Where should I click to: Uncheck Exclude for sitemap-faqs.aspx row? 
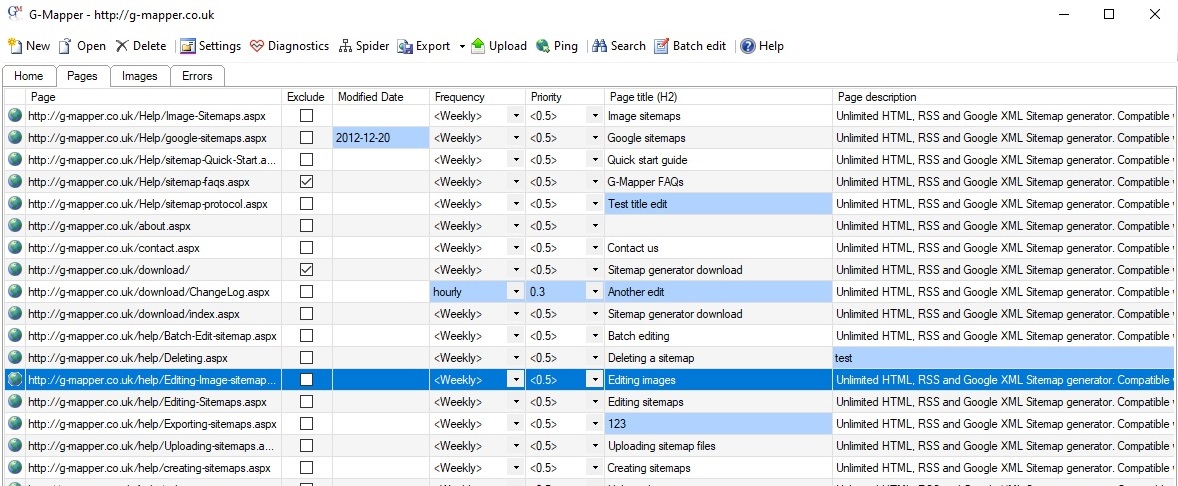306,182
